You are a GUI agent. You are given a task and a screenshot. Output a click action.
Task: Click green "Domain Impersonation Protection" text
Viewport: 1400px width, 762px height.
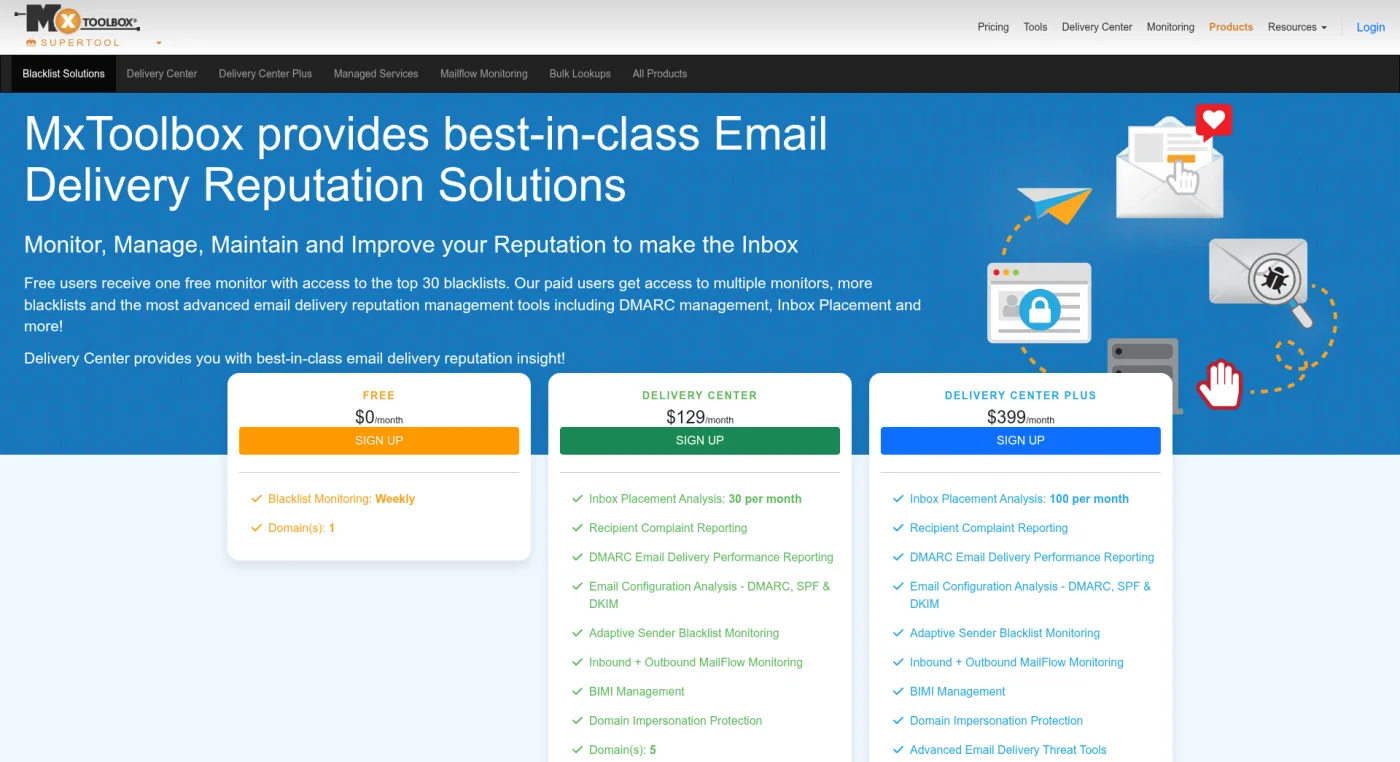(676, 720)
